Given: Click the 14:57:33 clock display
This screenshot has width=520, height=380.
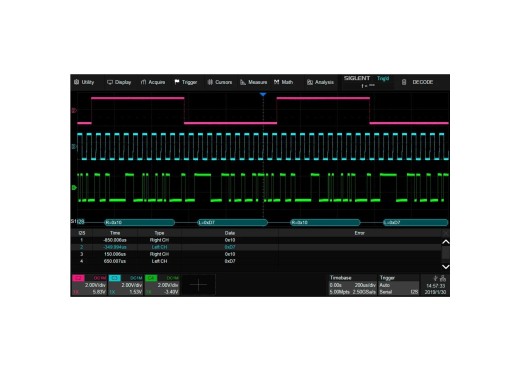Looking at the screenshot, I should click(436, 286).
